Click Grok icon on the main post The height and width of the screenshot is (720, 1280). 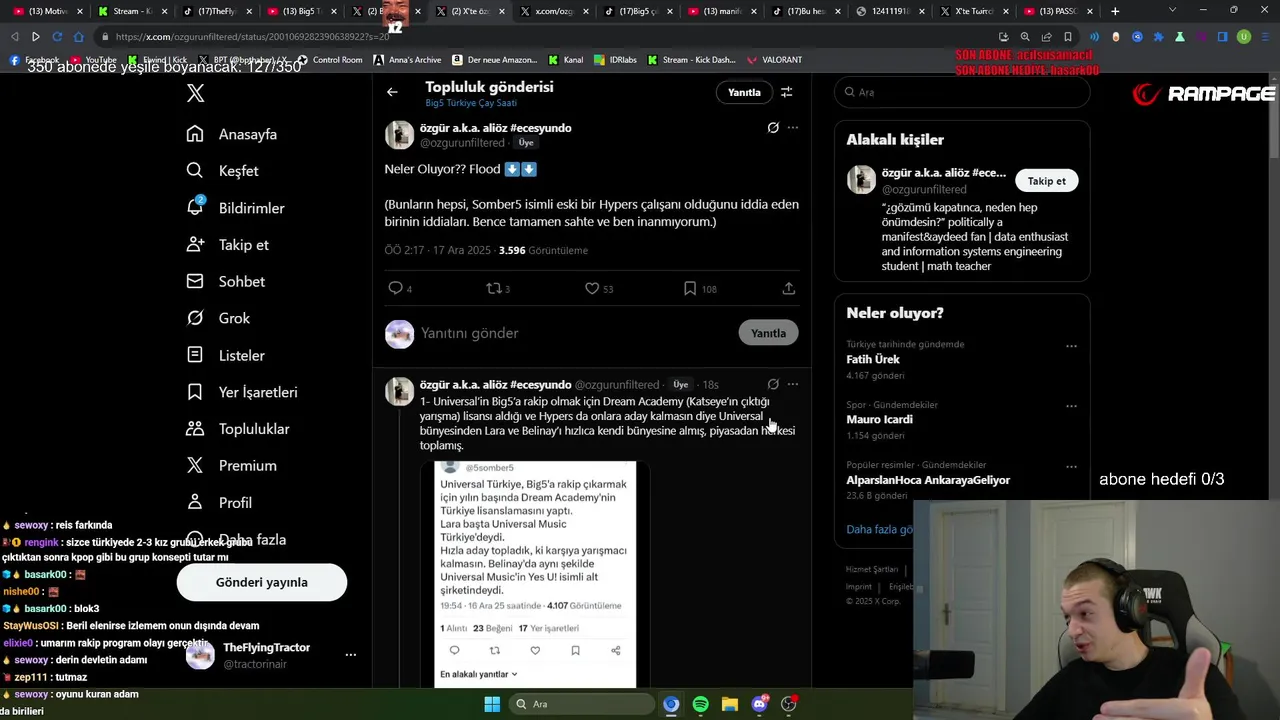tap(773, 128)
